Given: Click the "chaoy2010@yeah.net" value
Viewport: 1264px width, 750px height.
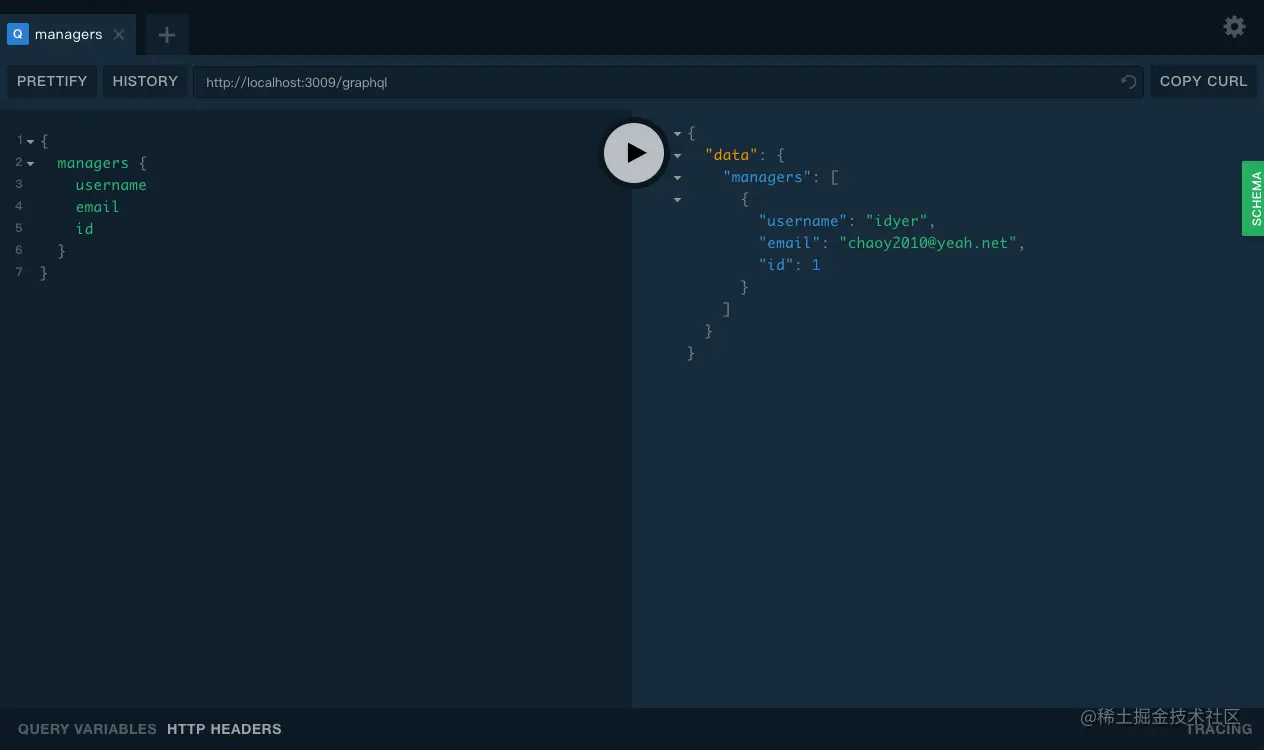Looking at the screenshot, I should pyautogui.click(x=928, y=243).
